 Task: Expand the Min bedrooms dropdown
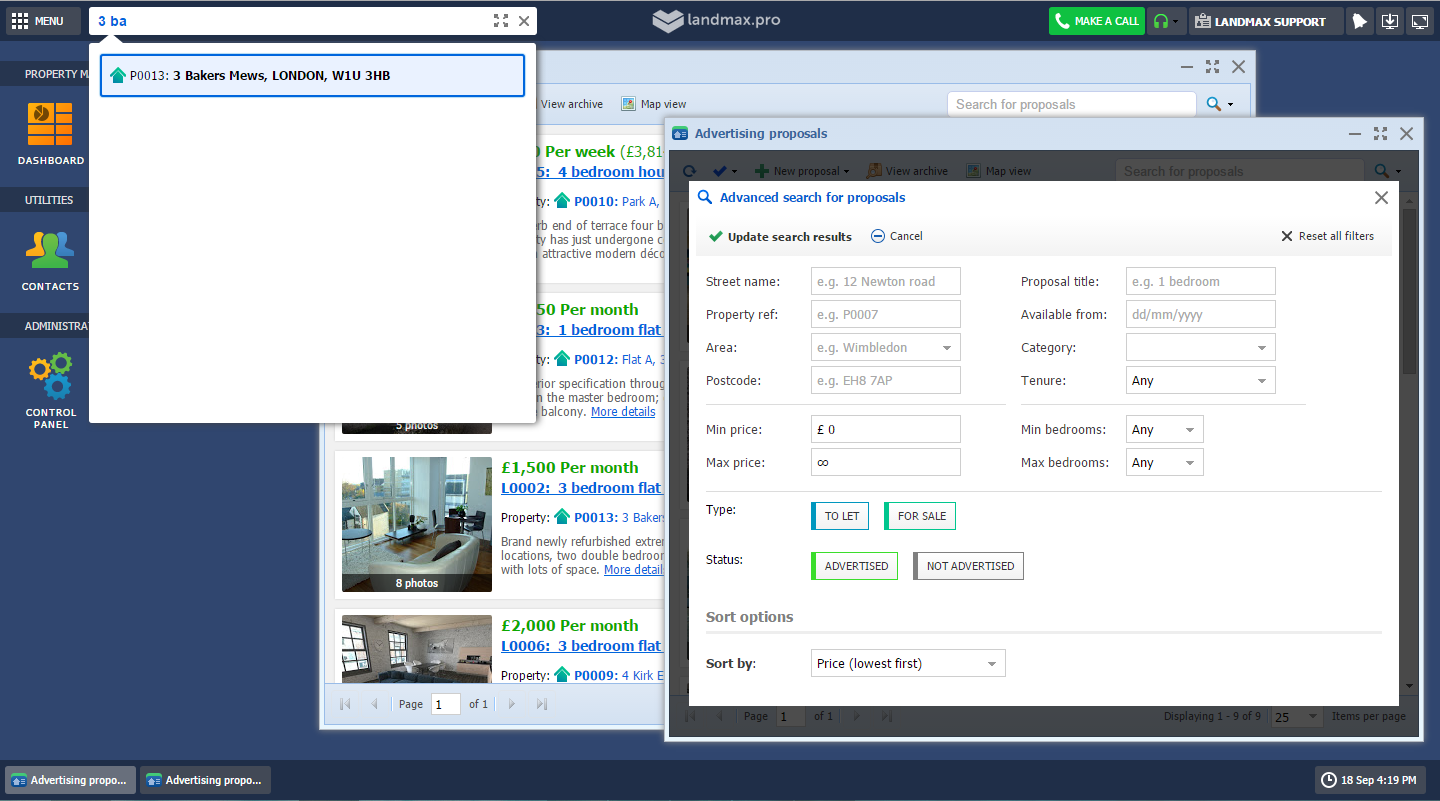1164,430
